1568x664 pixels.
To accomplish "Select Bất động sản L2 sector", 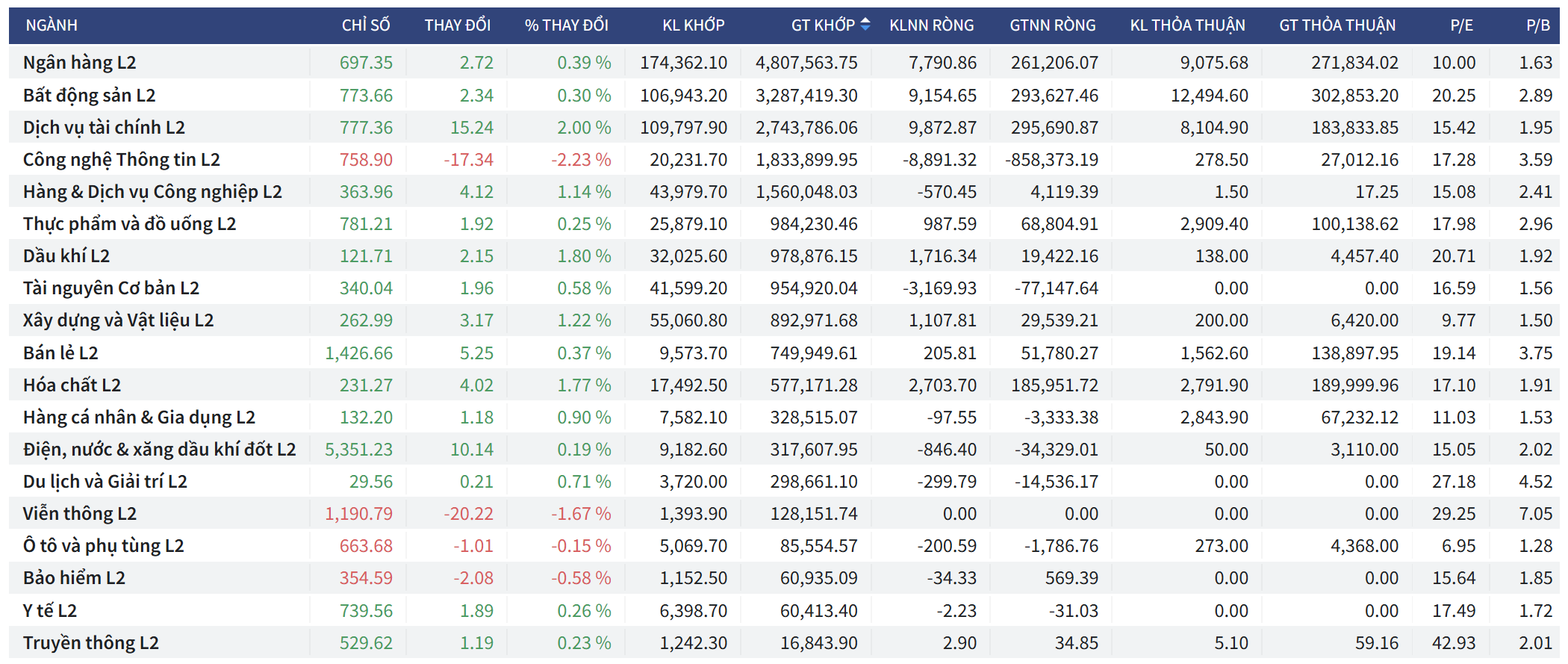I will (x=90, y=96).
